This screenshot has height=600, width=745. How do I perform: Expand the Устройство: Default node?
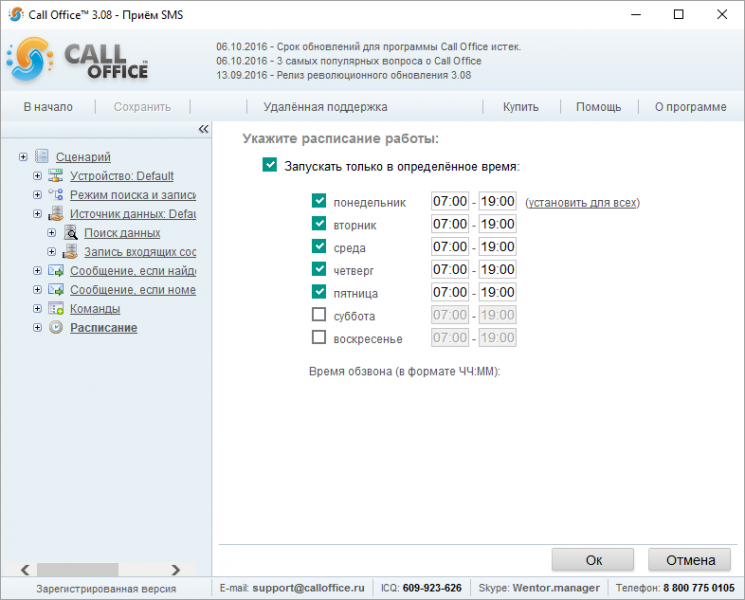coord(37,176)
